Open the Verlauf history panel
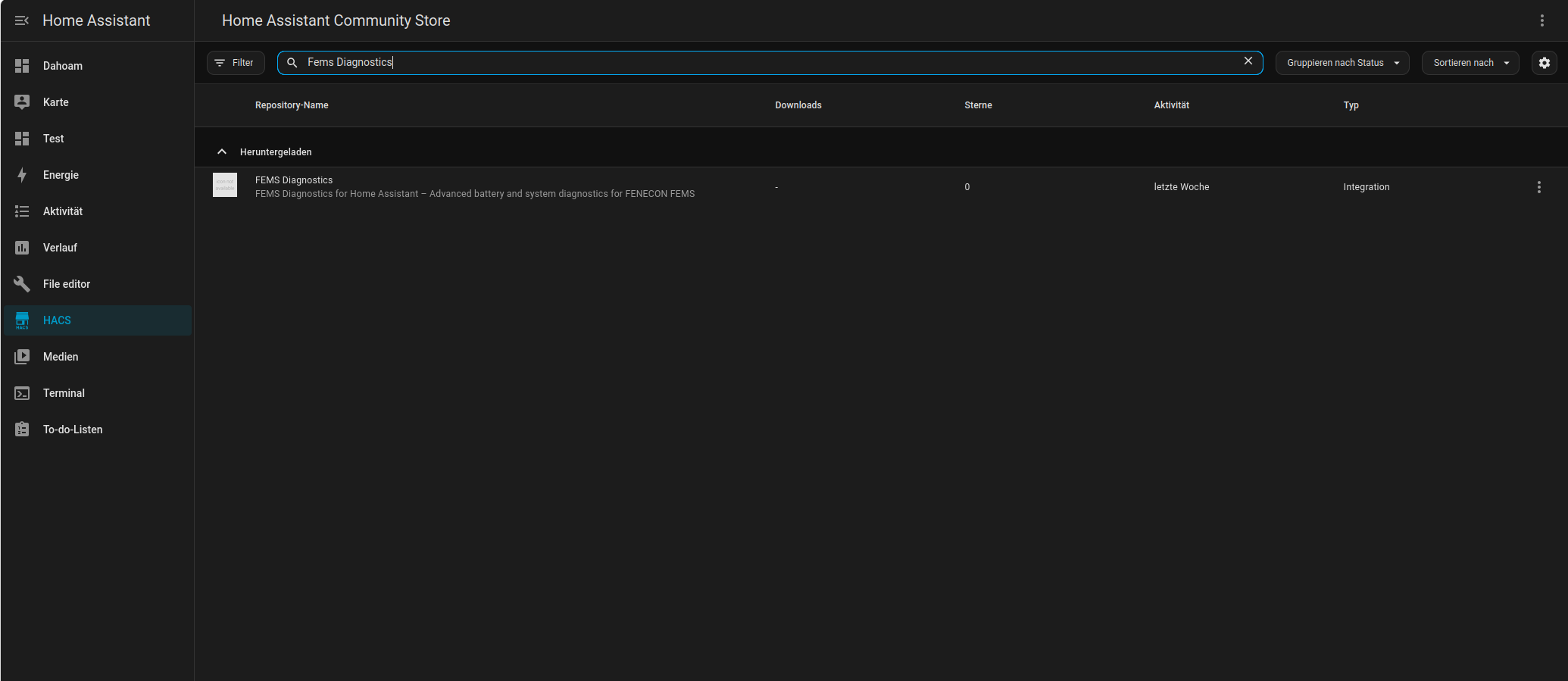Image resolution: width=1568 pixels, height=681 pixels. [98, 248]
